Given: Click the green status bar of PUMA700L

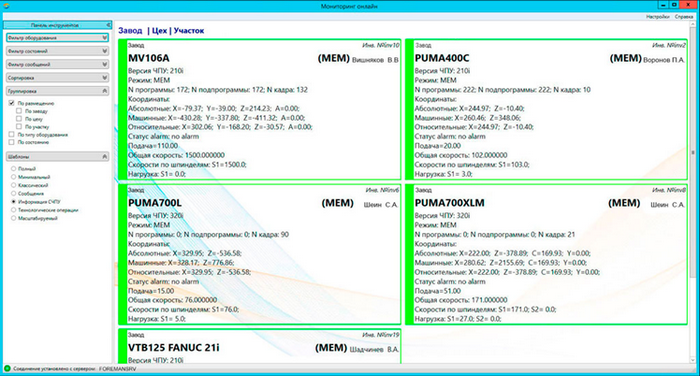Looking at the screenshot, I should pos(122,254).
